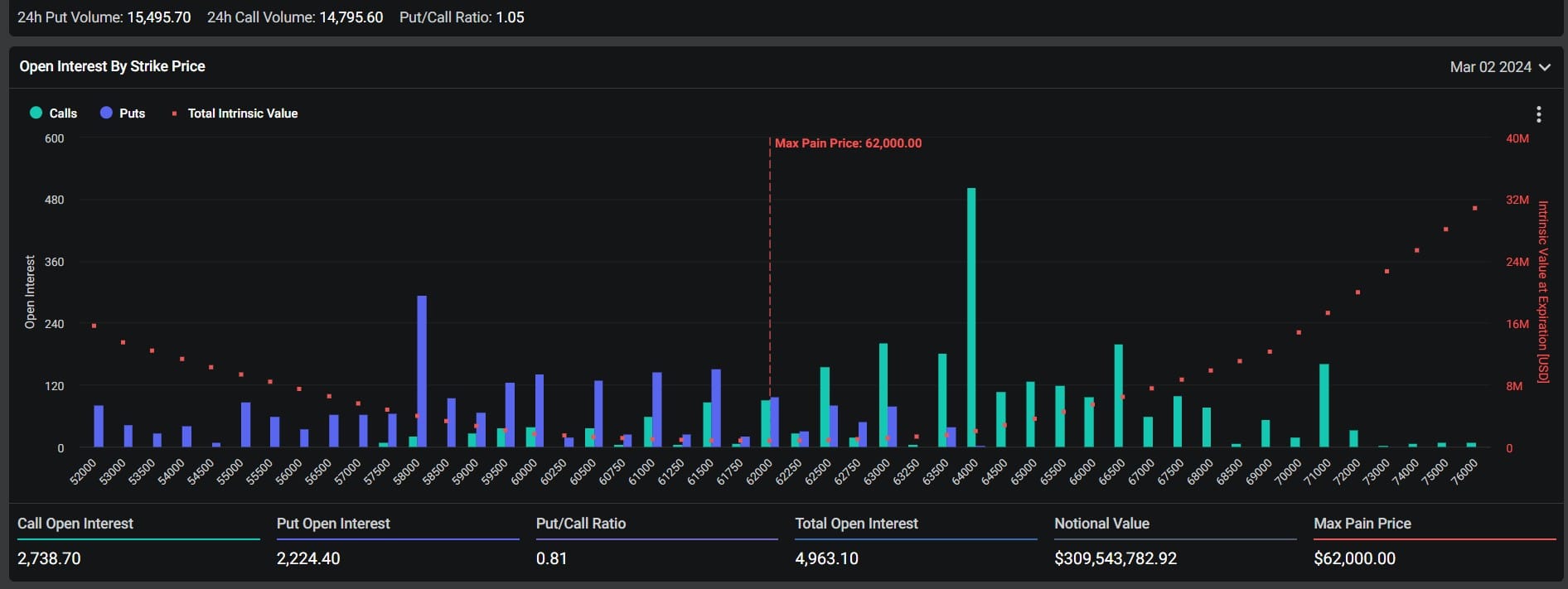This screenshot has height=589, width=1568.
Task: Click the 63000 strike calls bar
Action: point(883,396)
